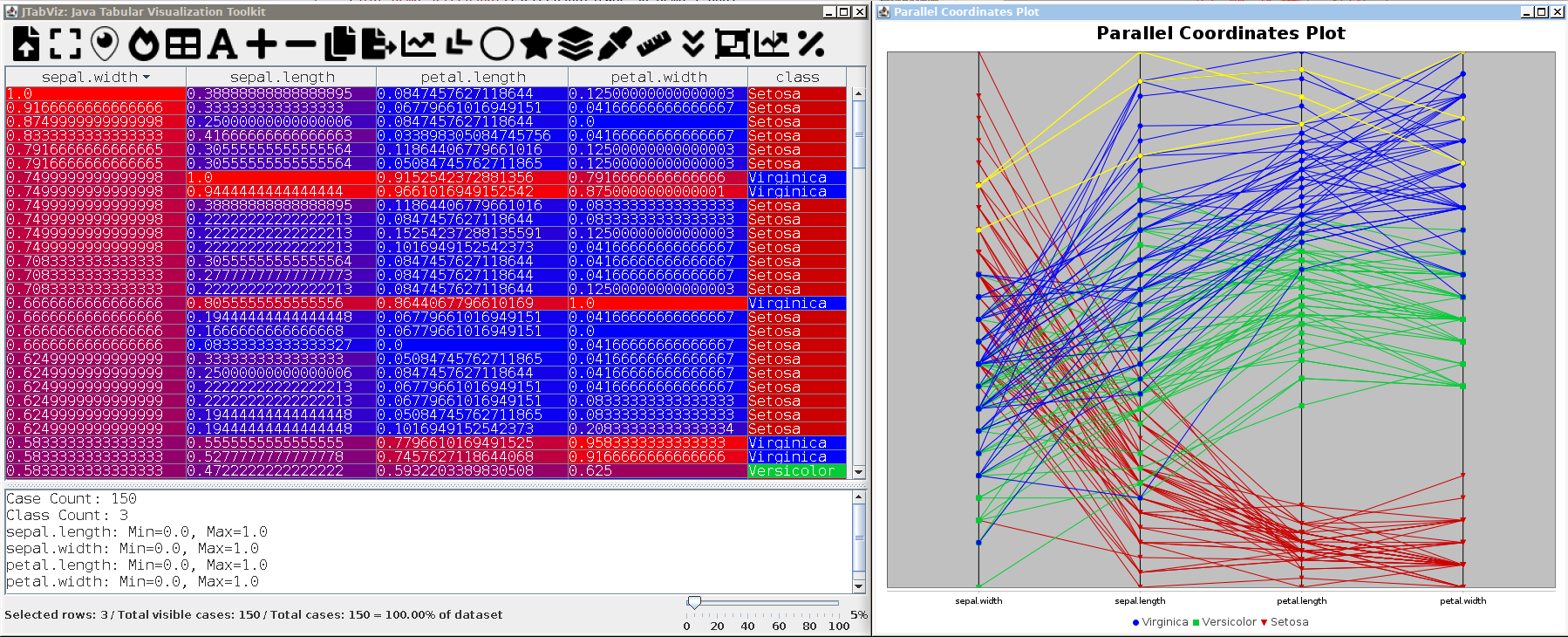Click the flame icon in the toolbar
The width and height of the screenshot is (1568, 637).
click(x=144, y=44)
